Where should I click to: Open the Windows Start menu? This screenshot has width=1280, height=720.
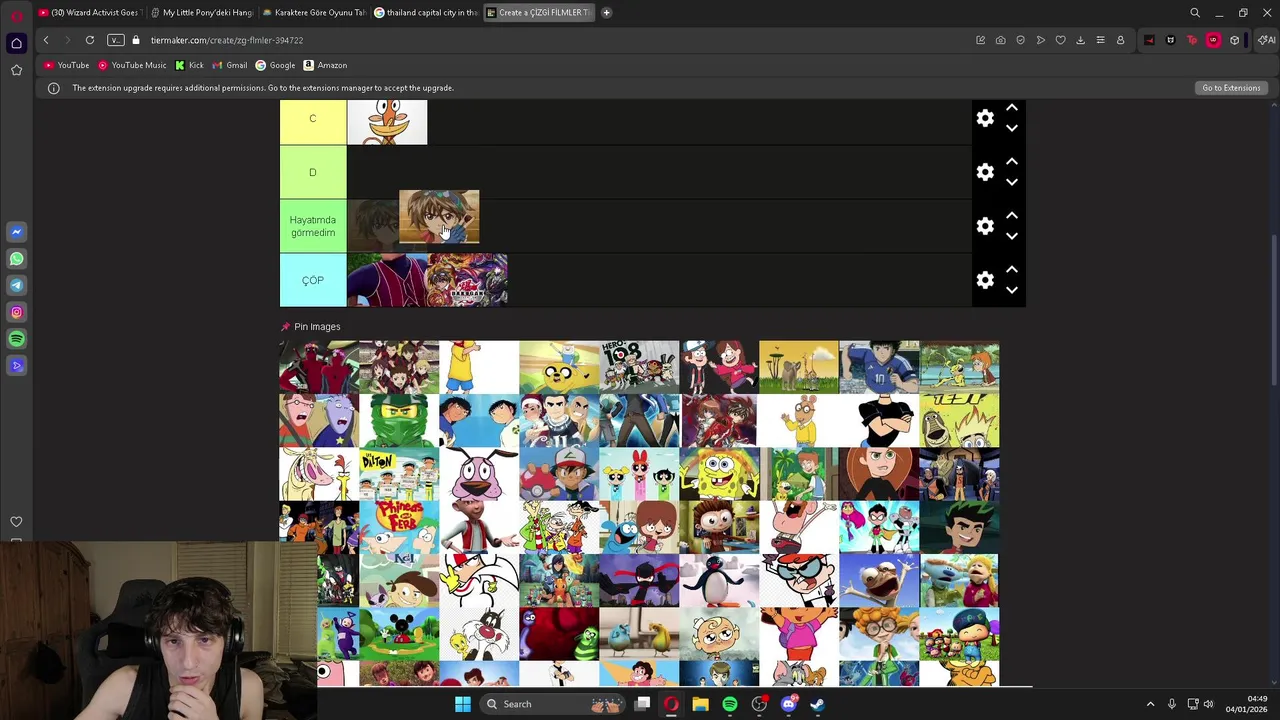tap(463, 704)
